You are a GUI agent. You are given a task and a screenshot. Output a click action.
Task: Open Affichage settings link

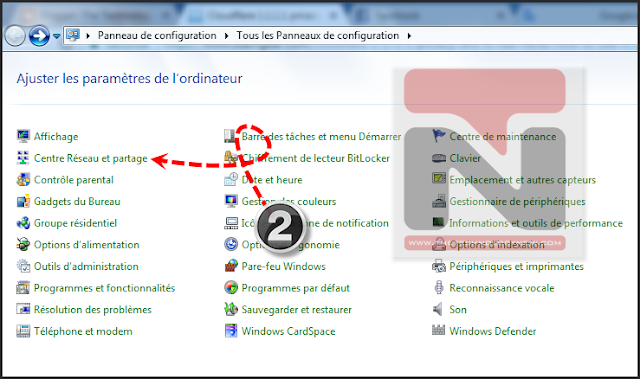pyautogui.click(x=56, y=136)
